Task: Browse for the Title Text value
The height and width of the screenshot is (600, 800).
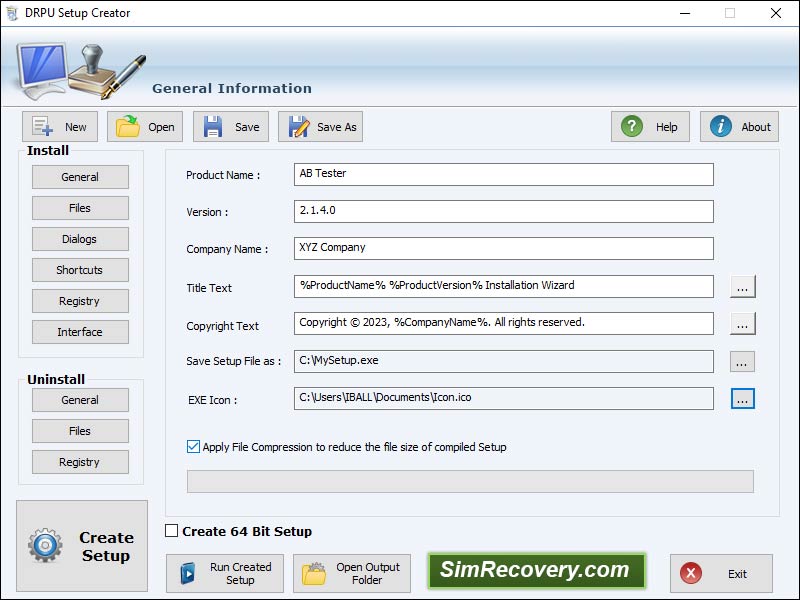Action: click(742, 287)
